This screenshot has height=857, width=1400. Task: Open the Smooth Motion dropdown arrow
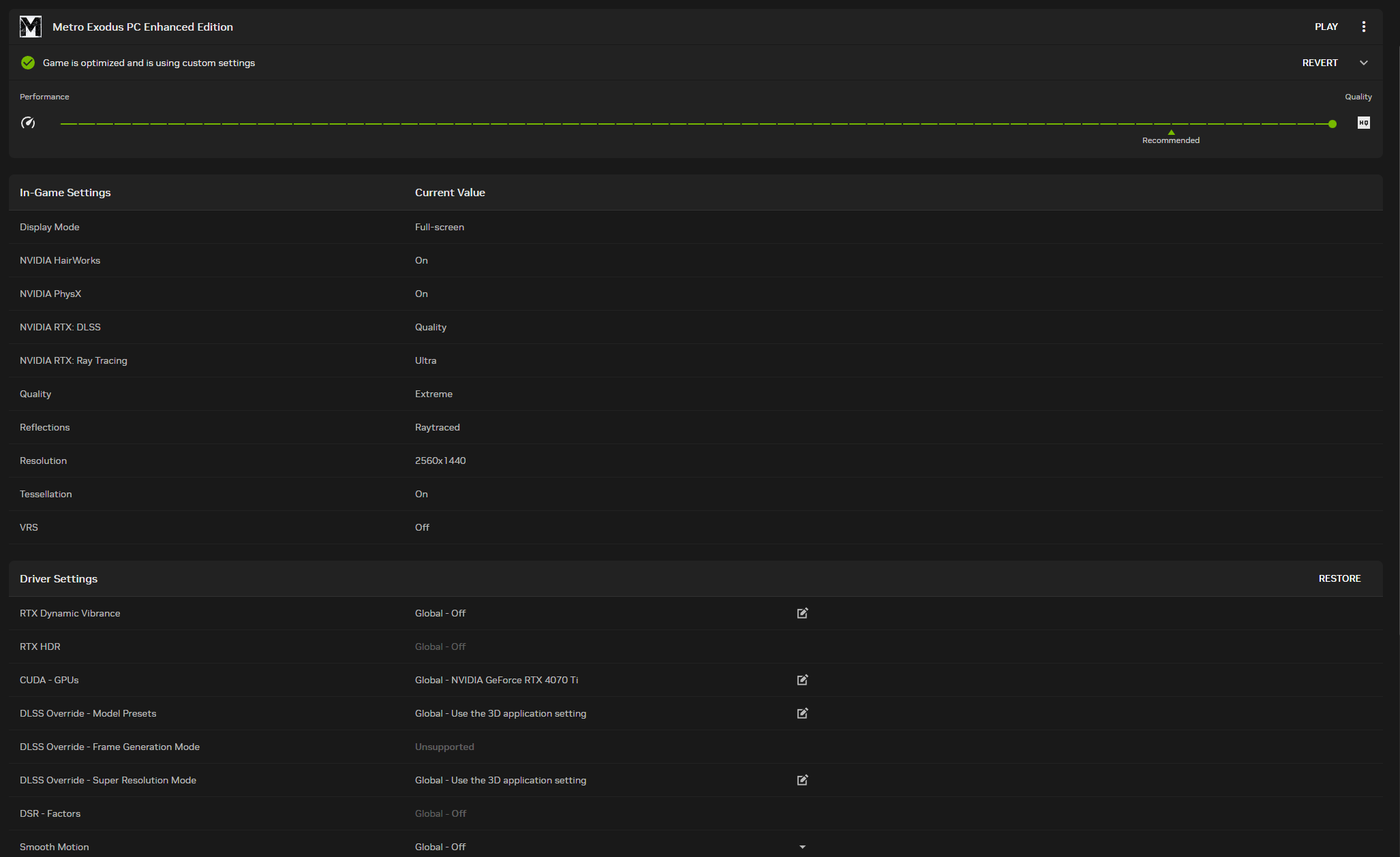pyautogui.click(x=802, y=847)
